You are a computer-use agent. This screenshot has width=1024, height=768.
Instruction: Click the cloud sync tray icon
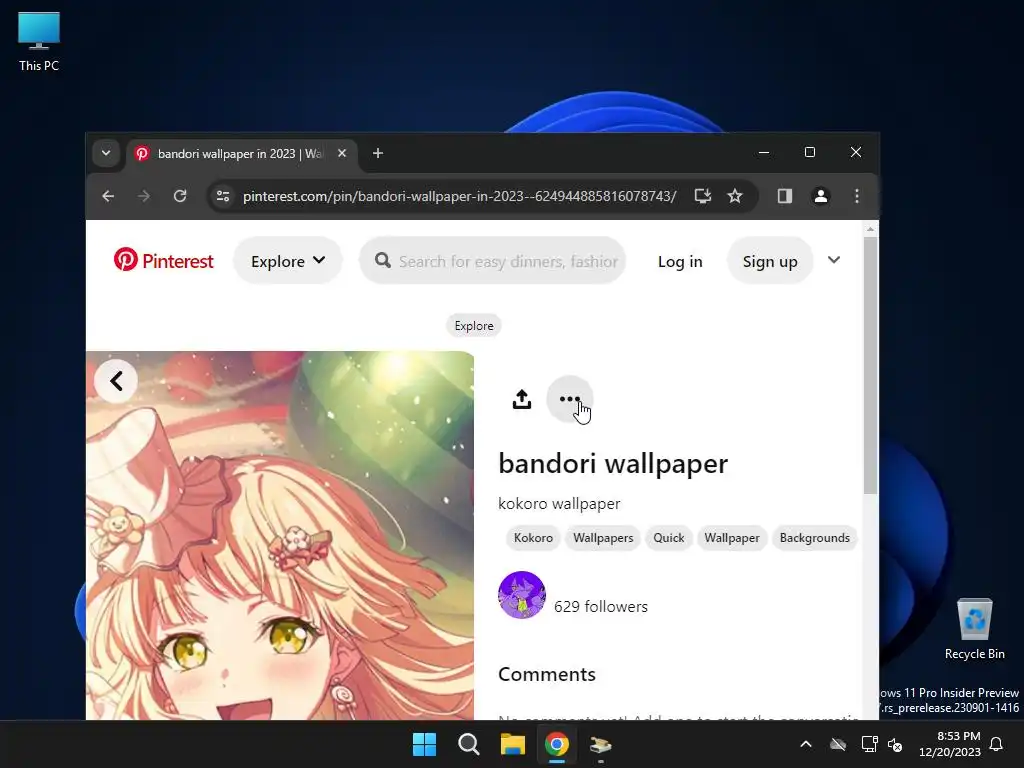(x=838, y=744)
